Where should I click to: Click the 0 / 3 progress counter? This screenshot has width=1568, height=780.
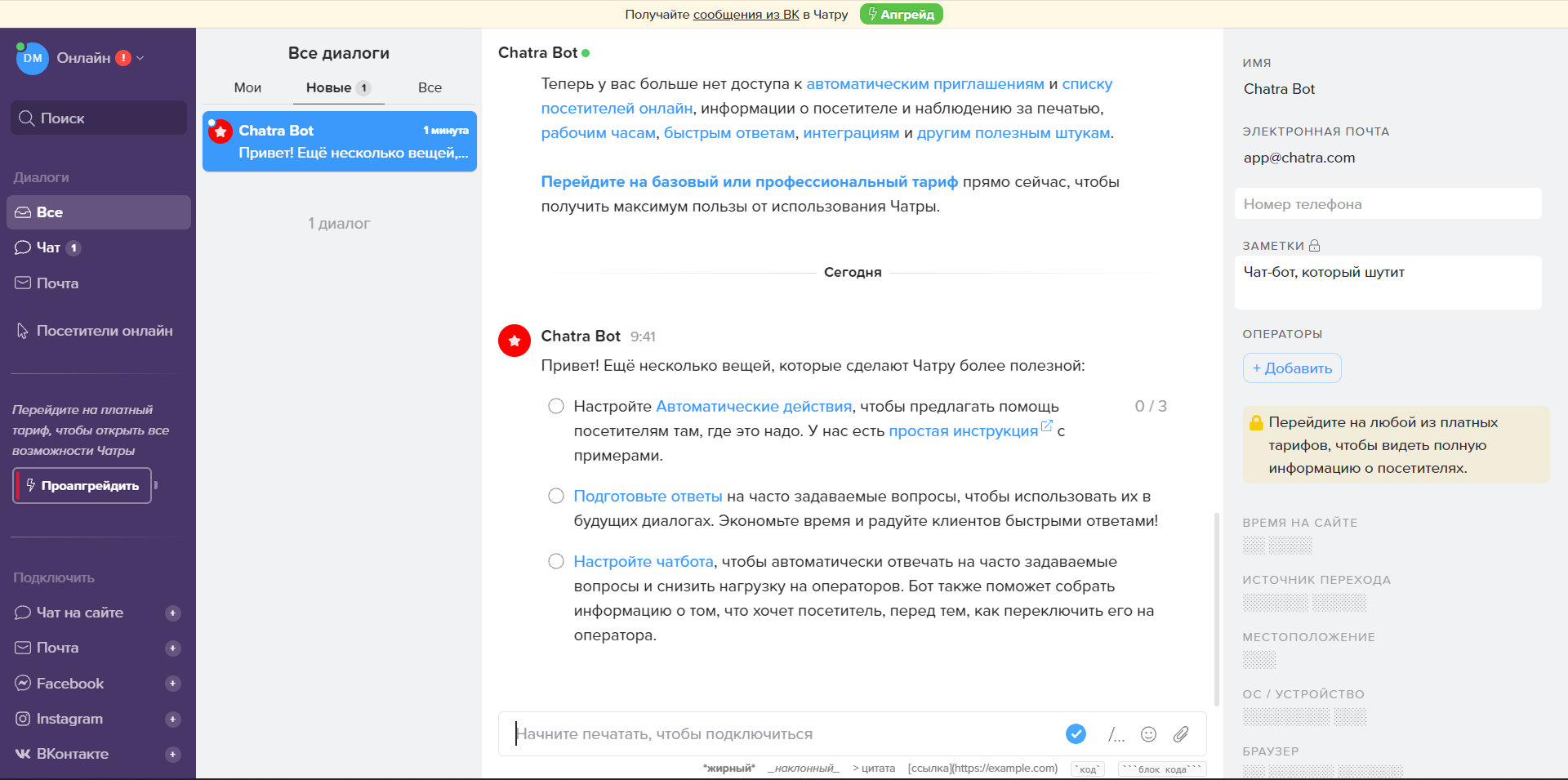(1151, 406)
